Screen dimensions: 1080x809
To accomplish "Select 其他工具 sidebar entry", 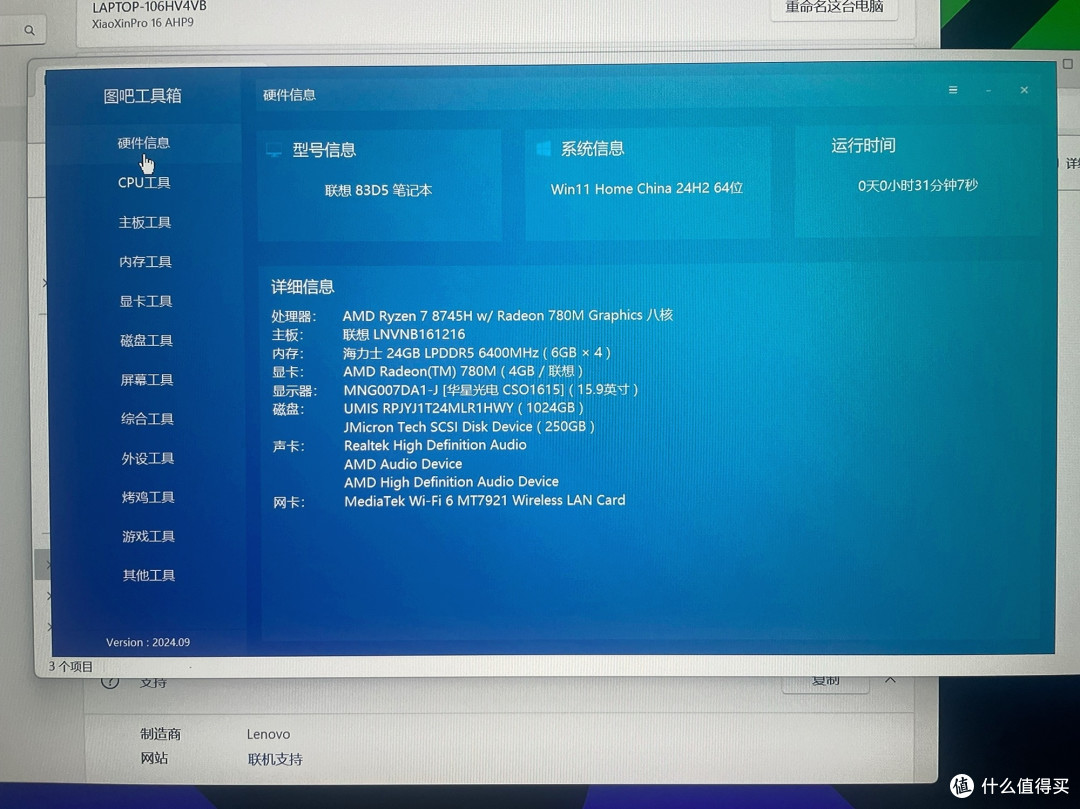I will (x=149, y=575).
